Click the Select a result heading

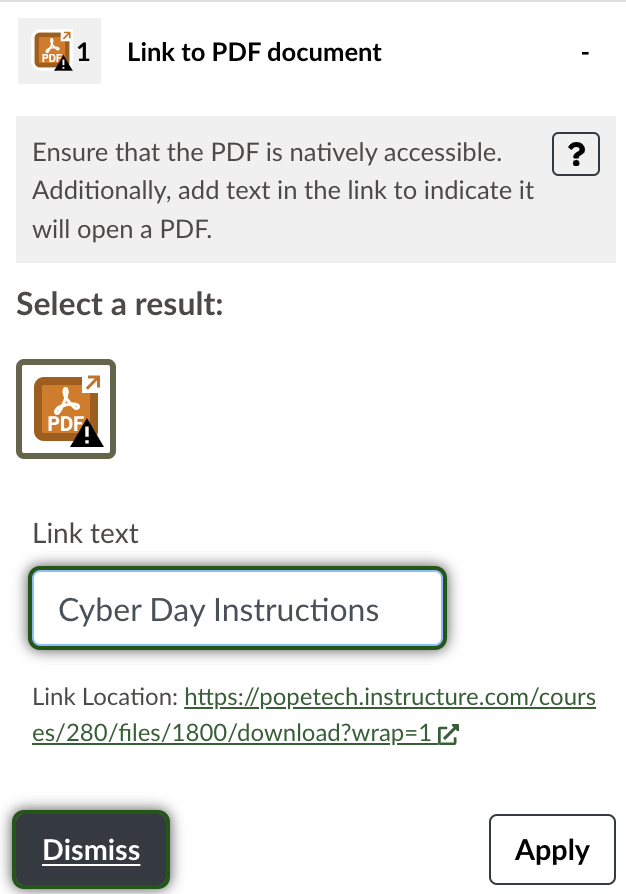point(120,303)
